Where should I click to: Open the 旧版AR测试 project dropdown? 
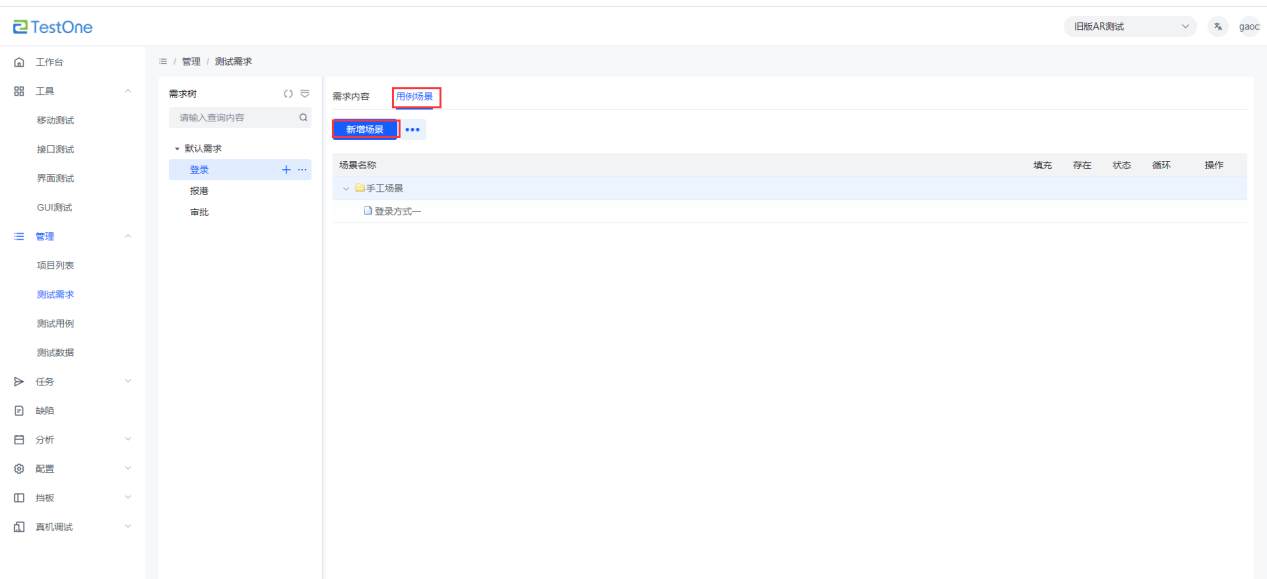tap(1130, 27)
